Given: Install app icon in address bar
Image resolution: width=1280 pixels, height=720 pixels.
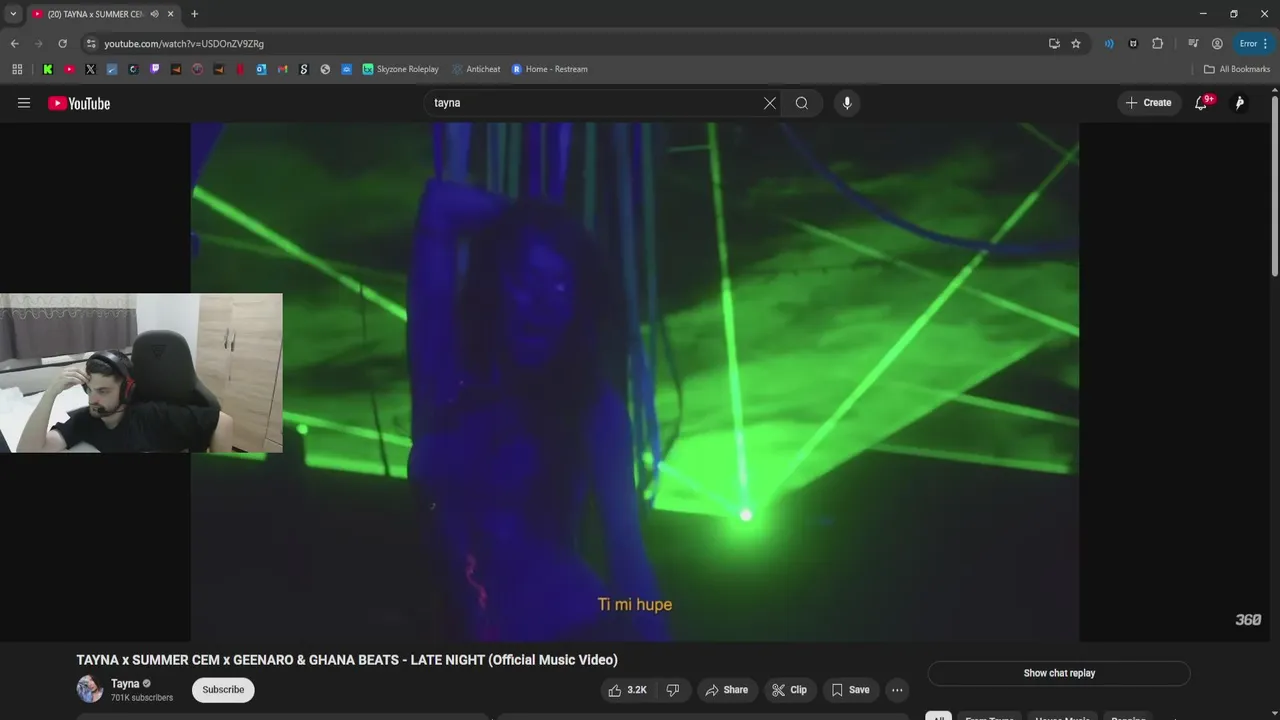Looking at the screenshot, I should coord(1054,44).
